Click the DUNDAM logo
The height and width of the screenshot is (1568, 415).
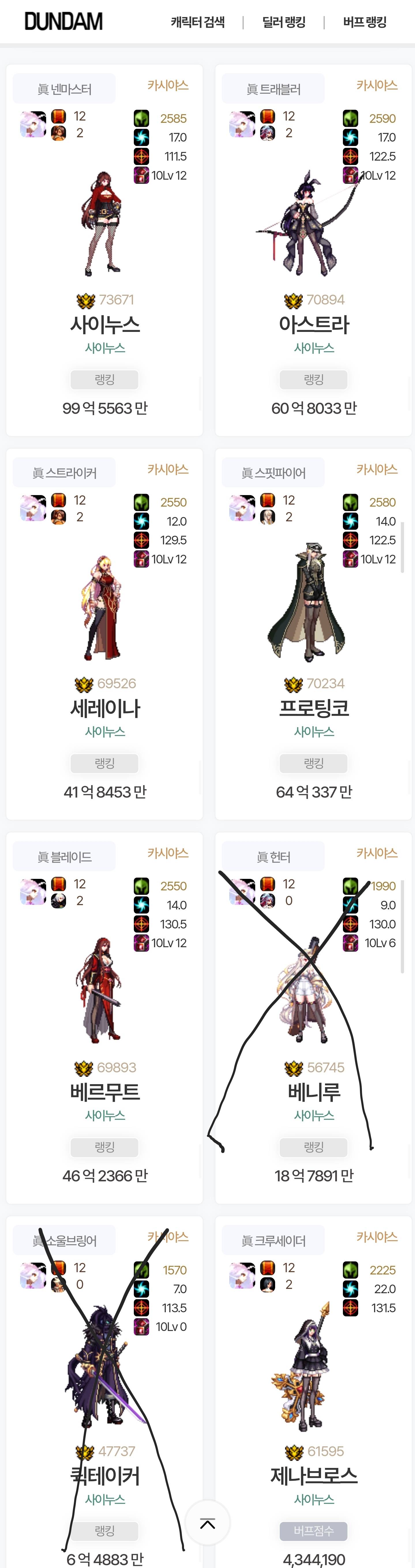(63, 22)
